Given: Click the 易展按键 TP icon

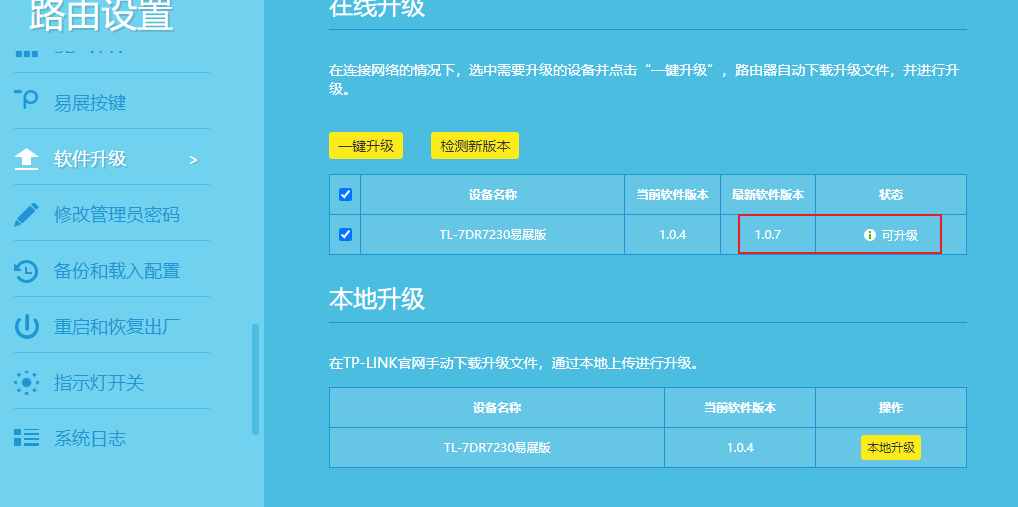Looking at the screenshot, I should click(26, 101).
